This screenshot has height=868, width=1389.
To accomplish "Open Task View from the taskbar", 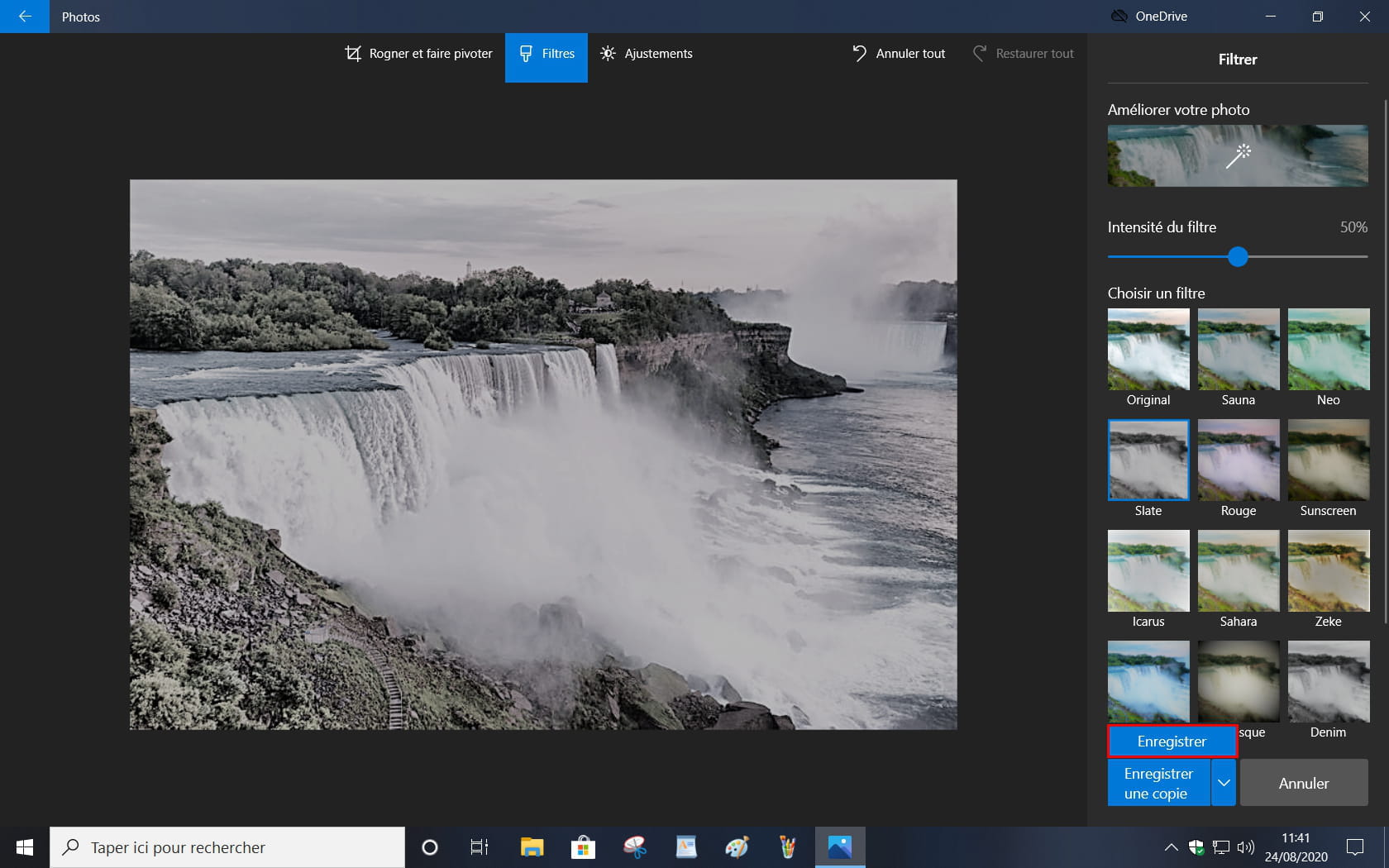I will 479,847.
